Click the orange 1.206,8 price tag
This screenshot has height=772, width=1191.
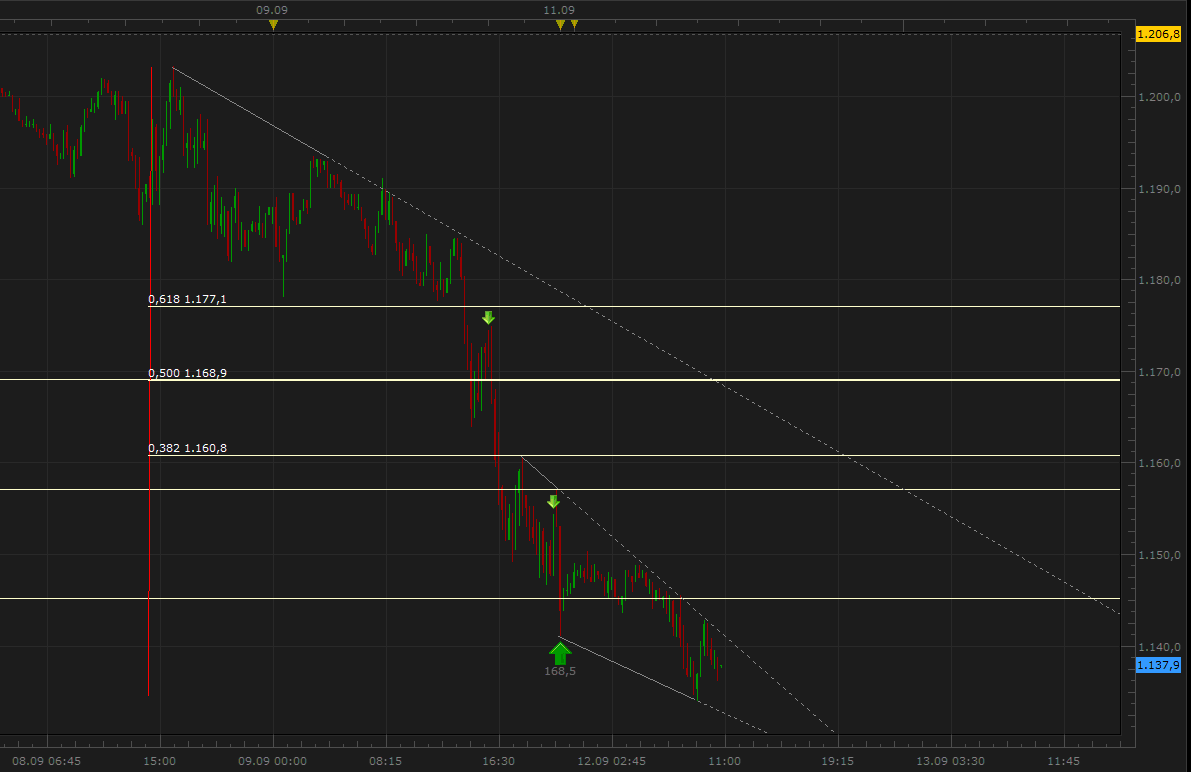[1159, 34]
